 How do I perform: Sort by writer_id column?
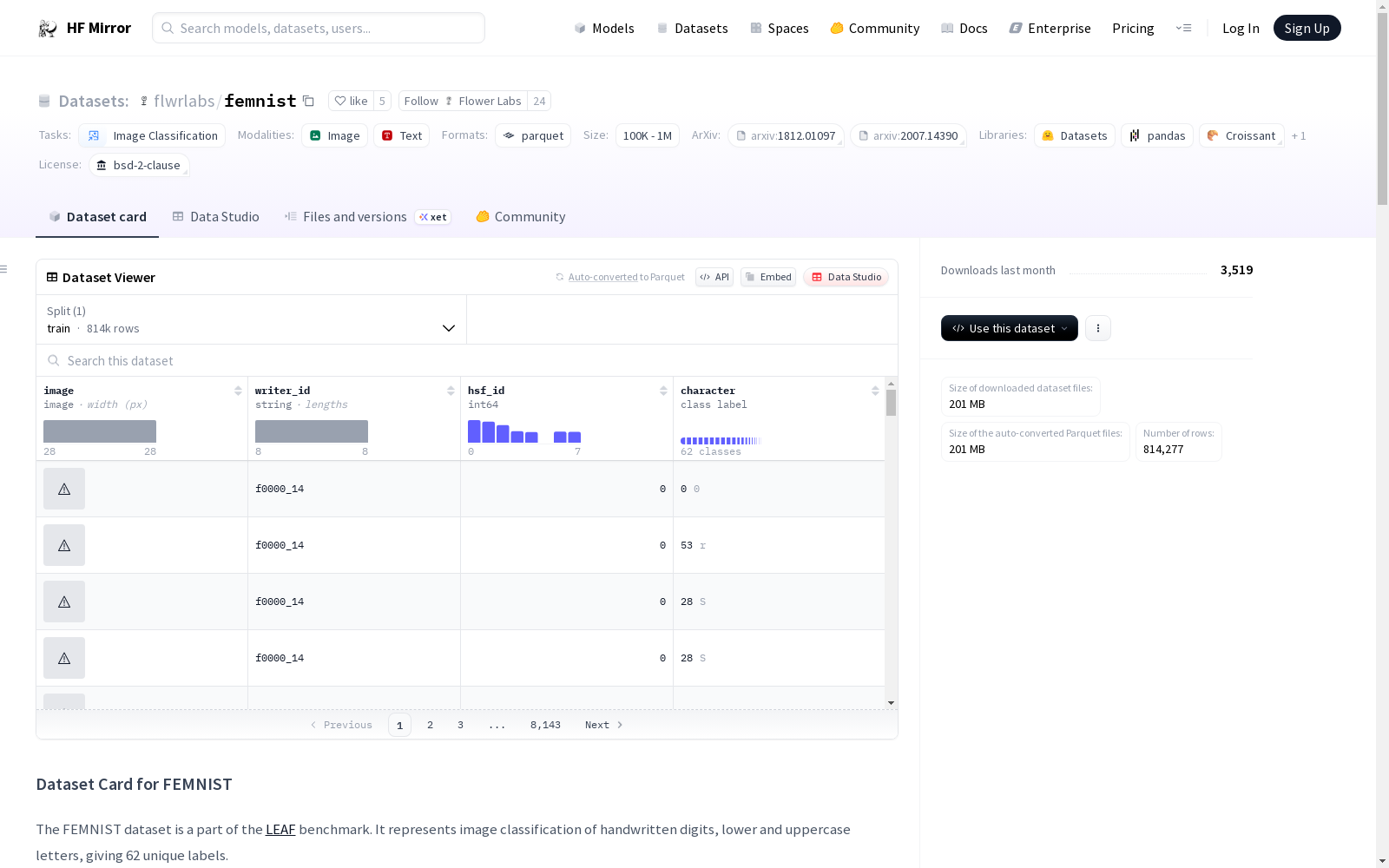point(451,391)
